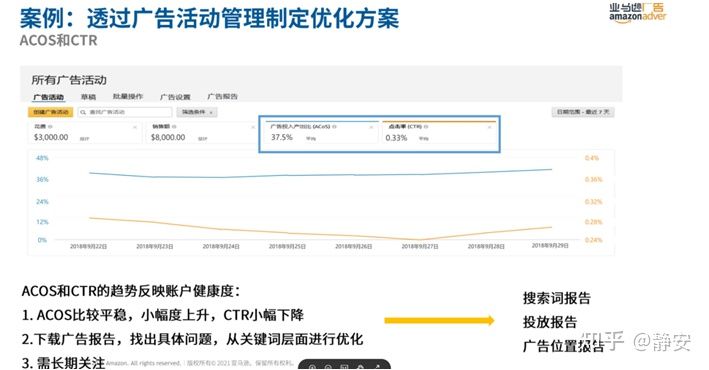This screenshot has height=370, width=709.
Task: Click the 0% left axis label
Action: click(x=42, y=240)
